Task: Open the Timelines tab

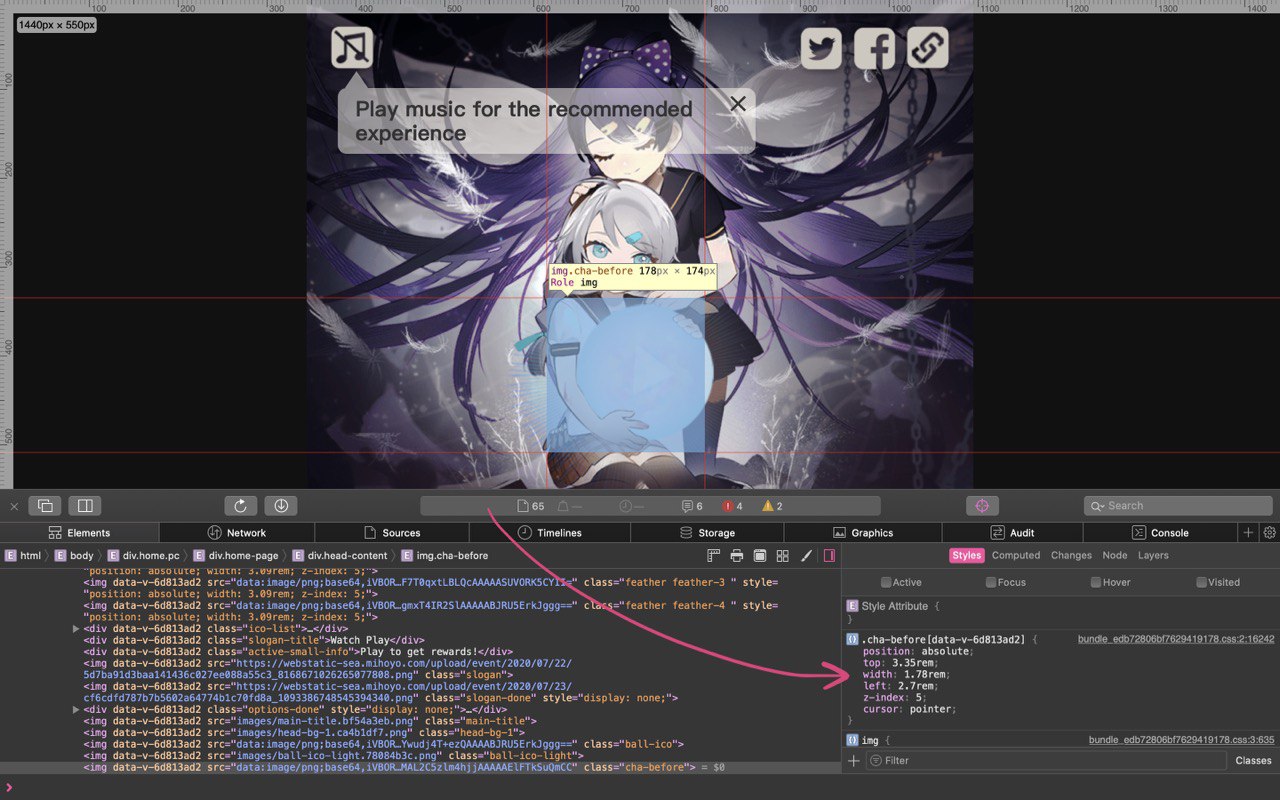Action: click(549, 533)
